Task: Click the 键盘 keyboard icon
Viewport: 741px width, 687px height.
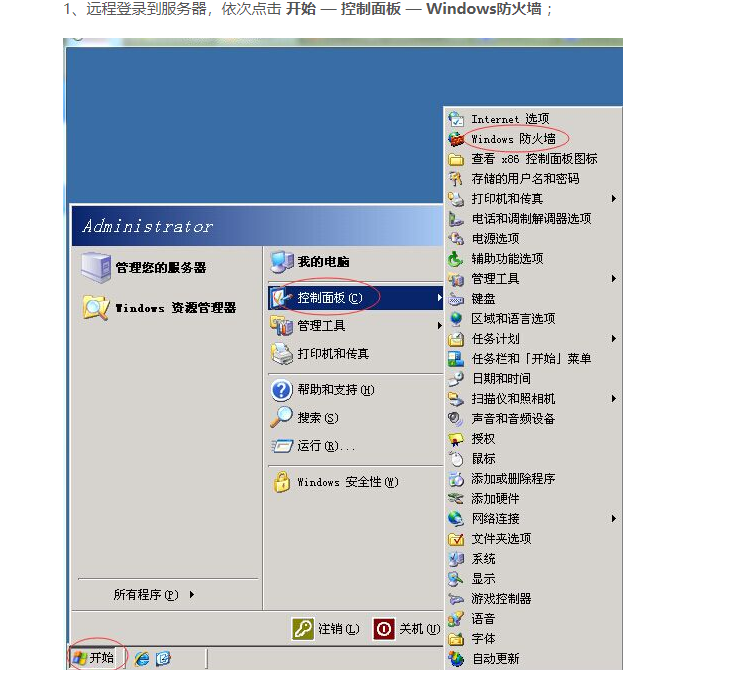Action: pos(456,299)
